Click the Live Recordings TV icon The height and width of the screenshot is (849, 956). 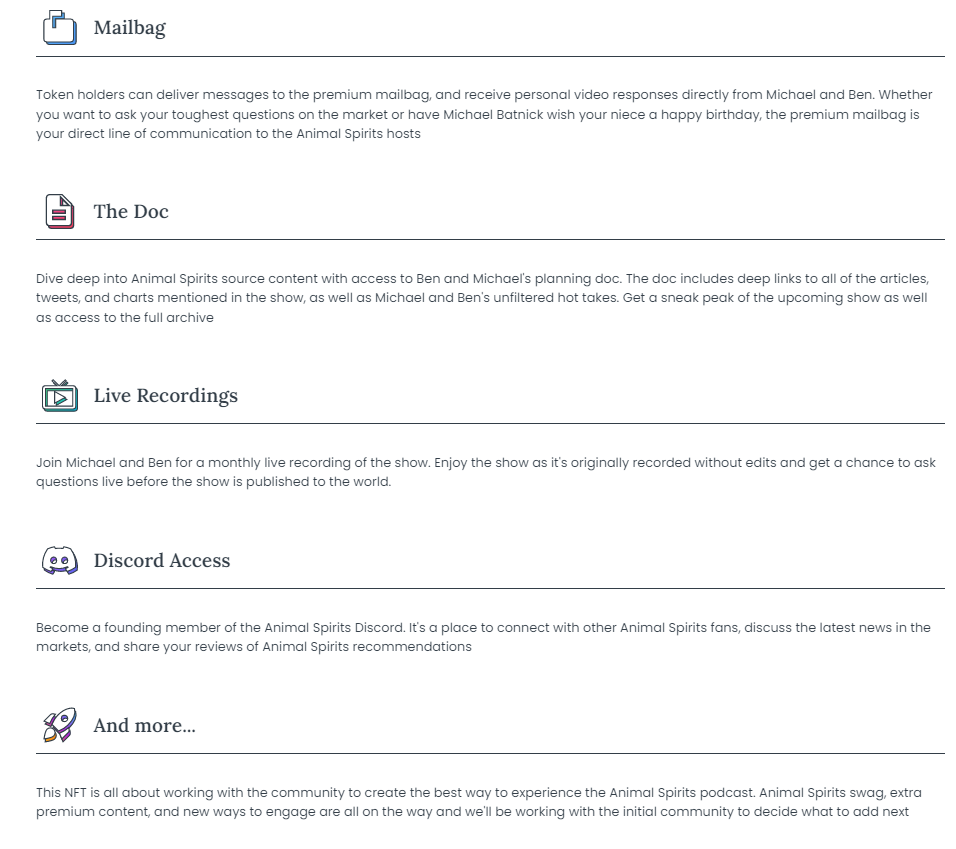tap(60, 396)
